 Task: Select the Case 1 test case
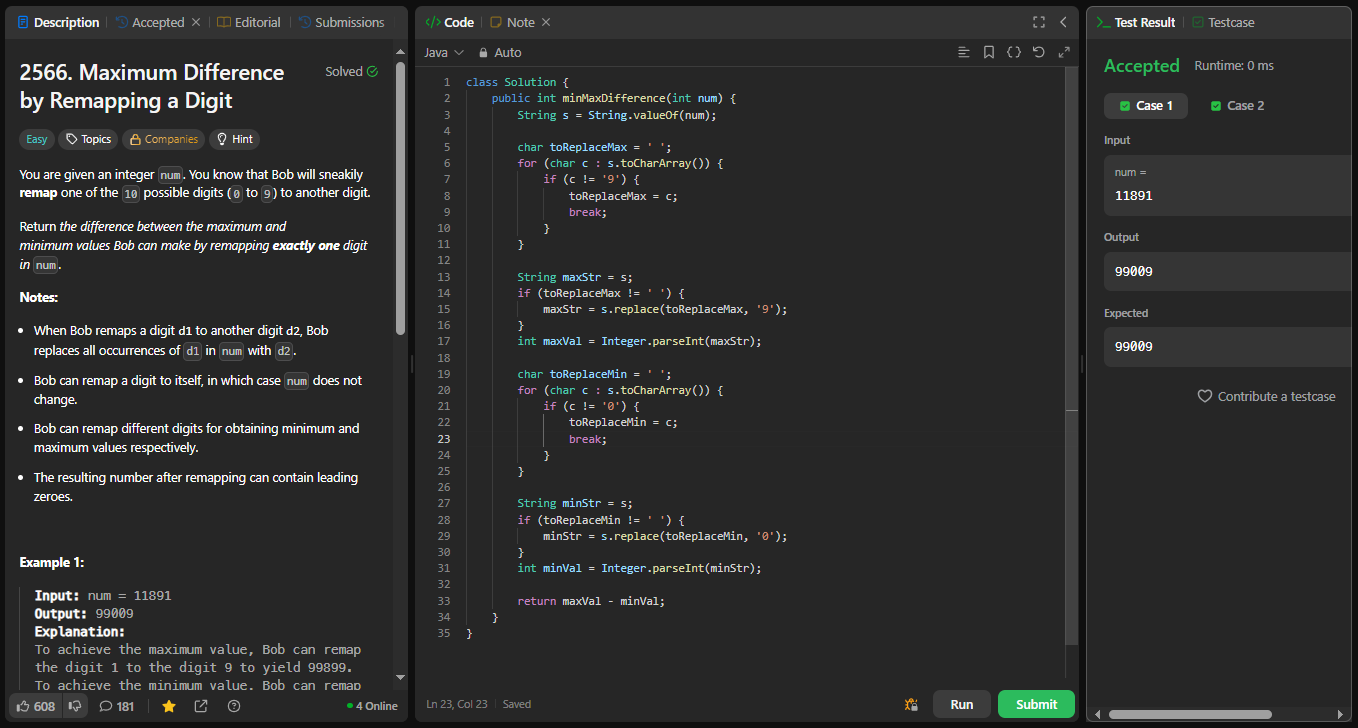click(1146, 106)
